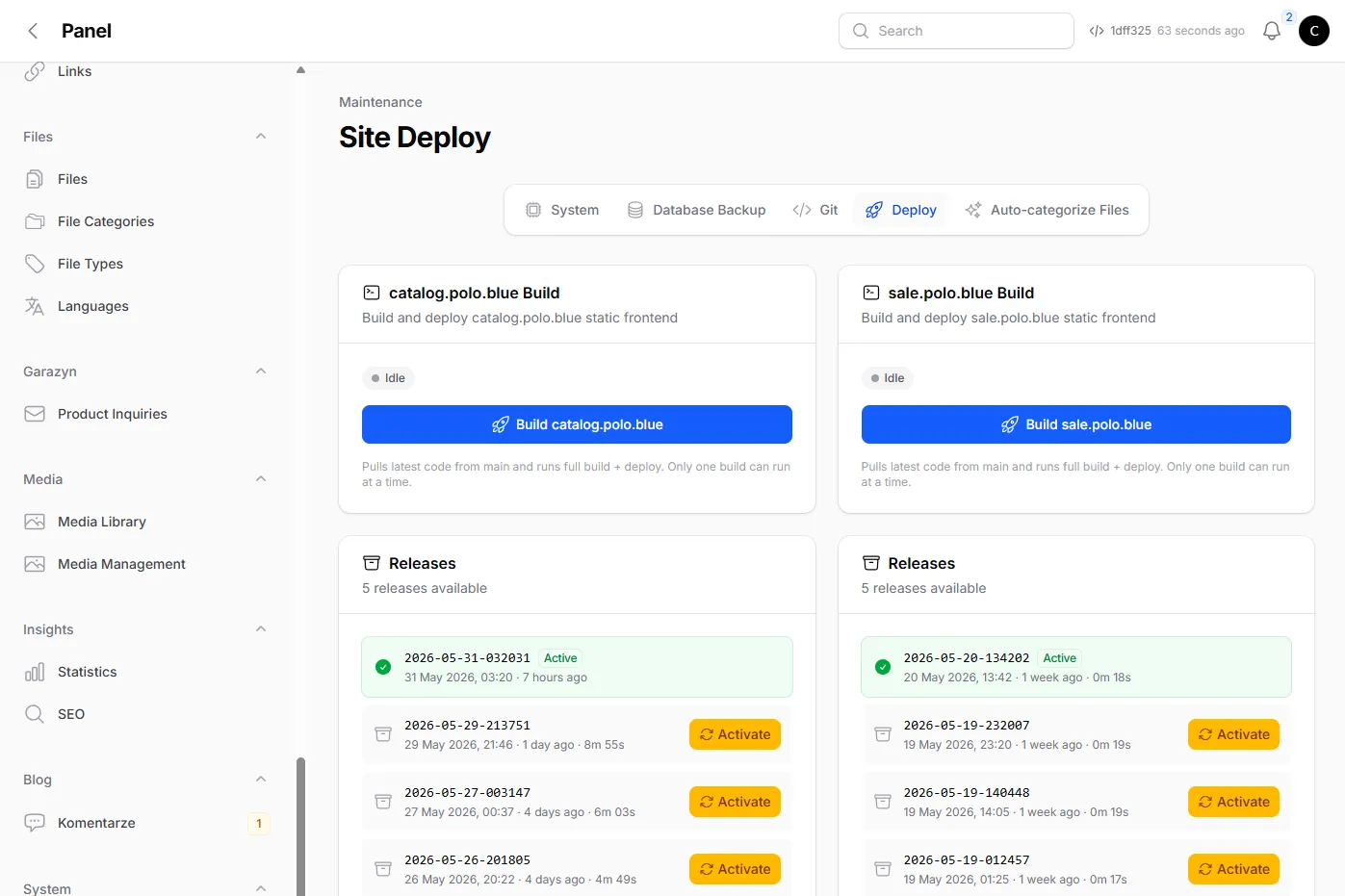Open the notifications bell
Viewport: 1345px width, 896px height.
1271,31
